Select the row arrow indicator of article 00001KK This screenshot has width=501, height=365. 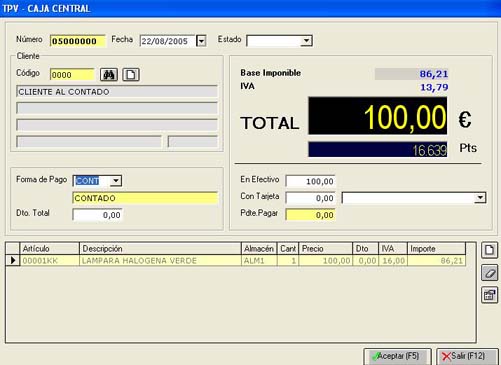[x=13, y=260]
